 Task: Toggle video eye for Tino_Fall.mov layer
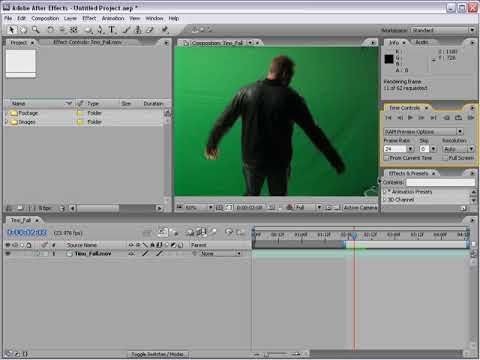click(x=8, y=254)
